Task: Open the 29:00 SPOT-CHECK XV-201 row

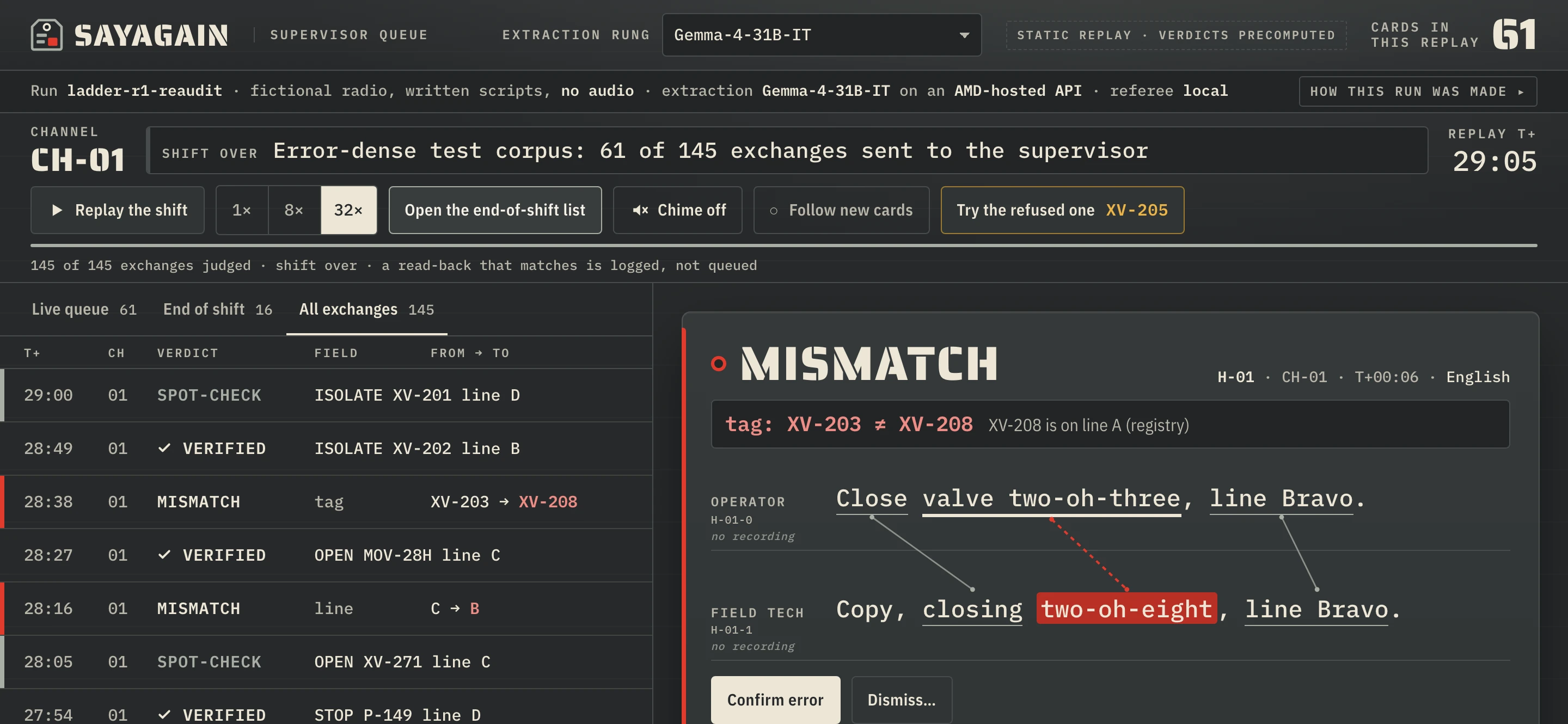Action: point(326,395)
